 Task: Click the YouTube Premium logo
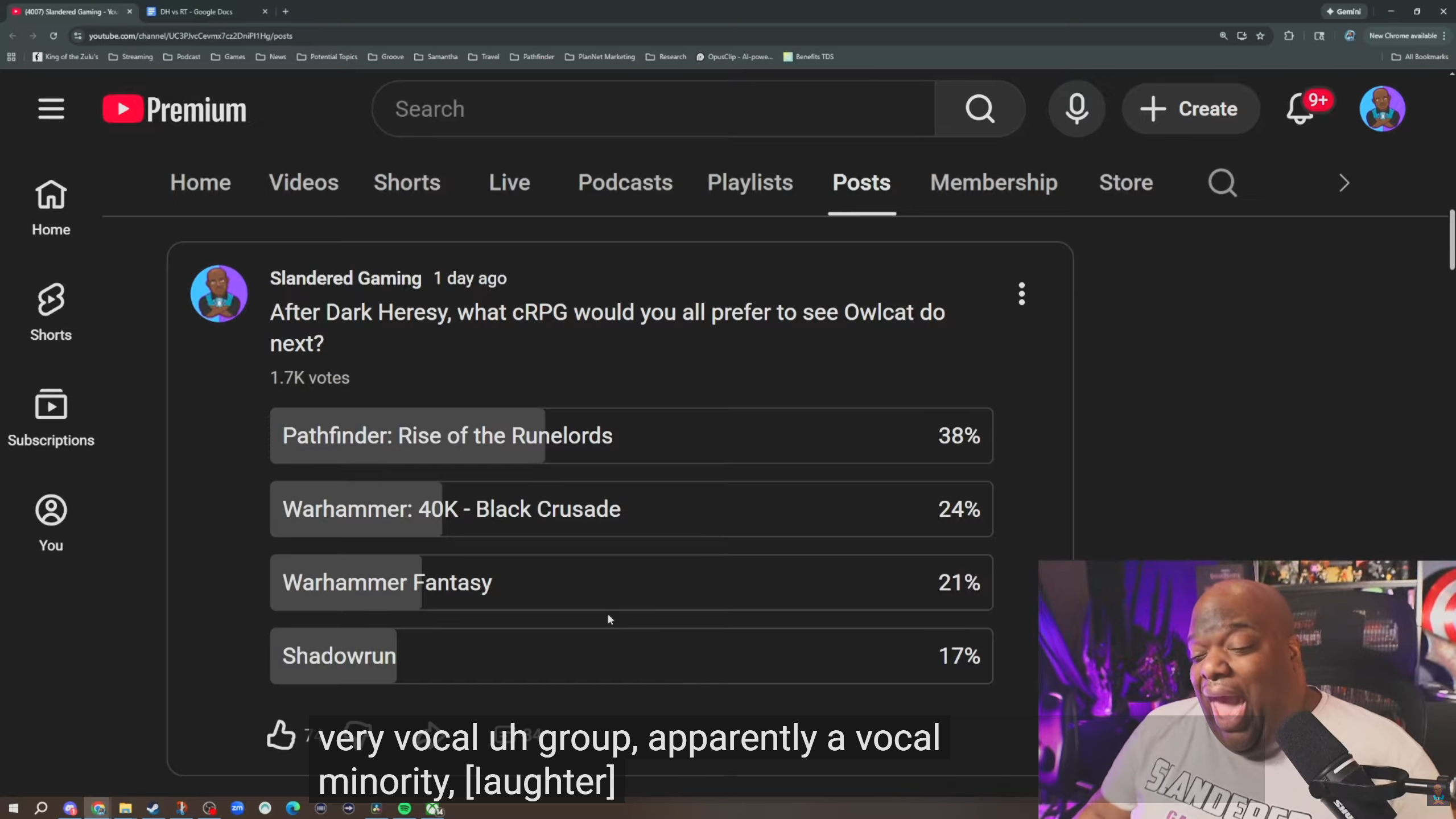pyautogui.click(x=174, y=109)
